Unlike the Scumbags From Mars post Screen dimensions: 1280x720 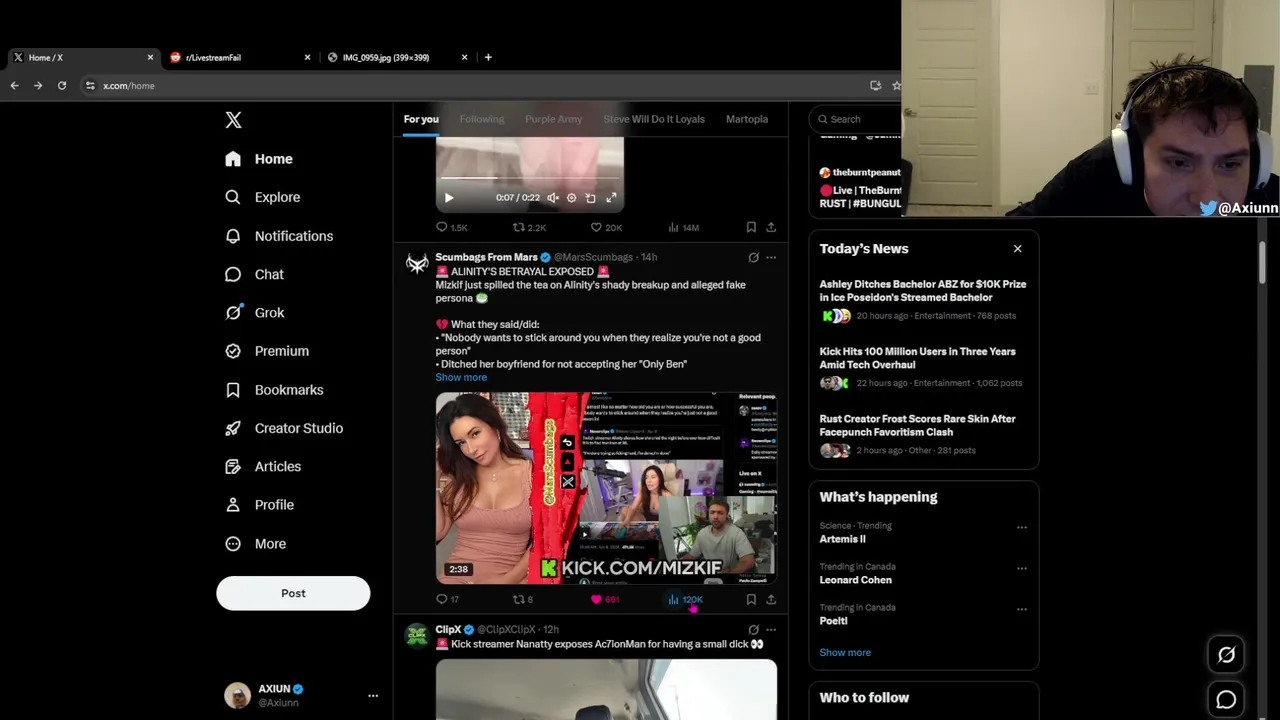tap(604, 599)
